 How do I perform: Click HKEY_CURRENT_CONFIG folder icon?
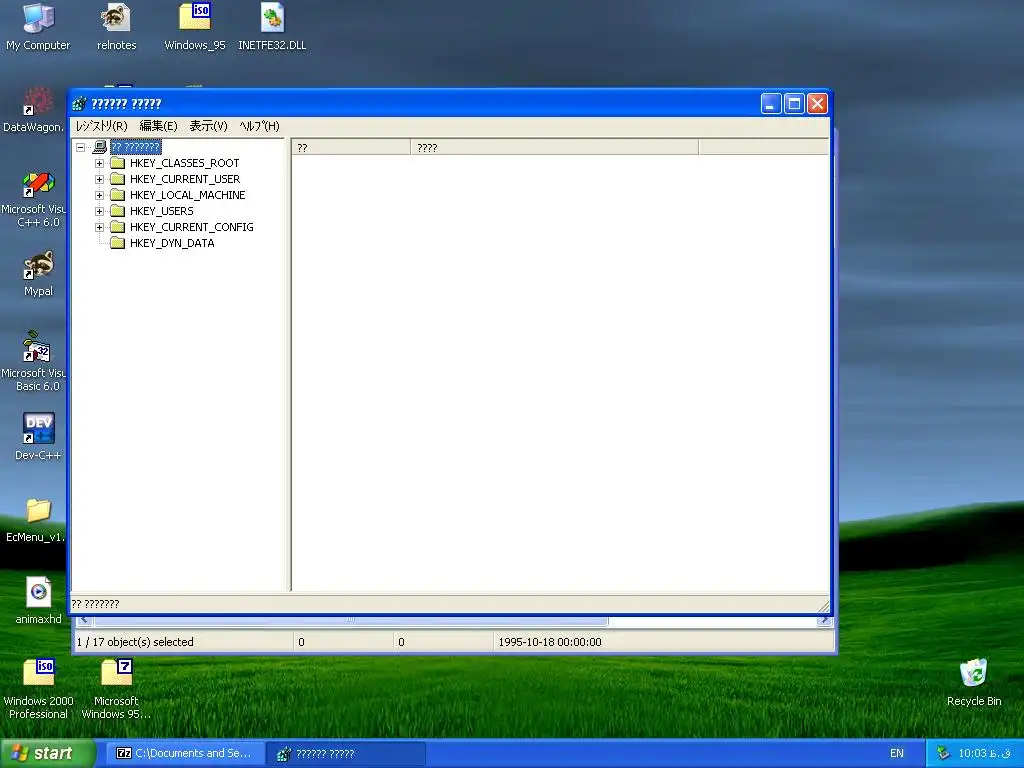[x=118, y=227]
